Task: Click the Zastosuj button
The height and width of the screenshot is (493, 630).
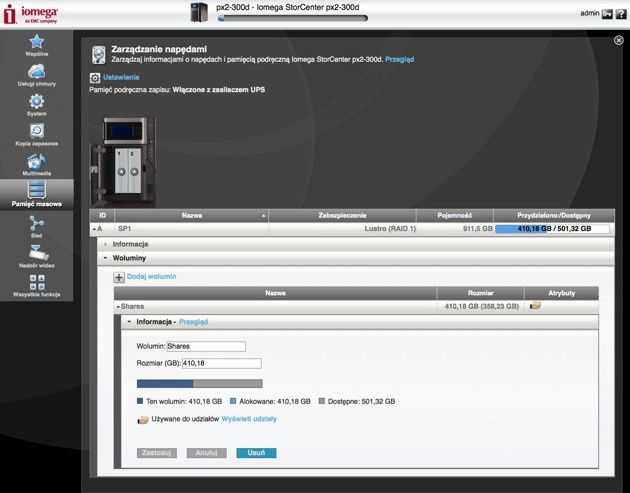Action: coord(157,453)
